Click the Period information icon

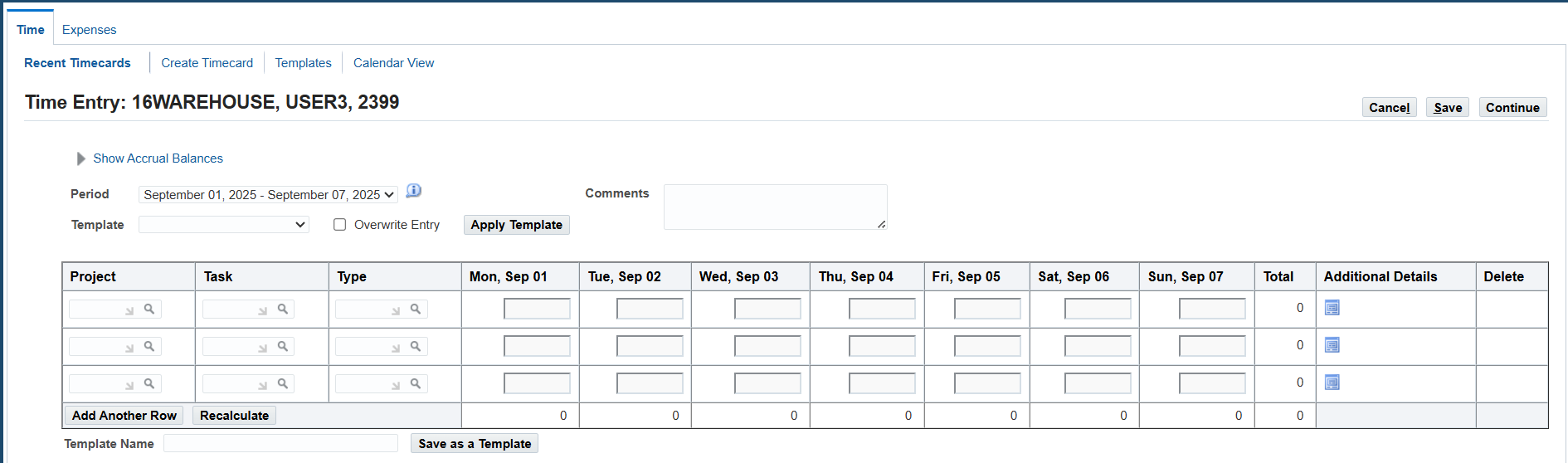413,191
